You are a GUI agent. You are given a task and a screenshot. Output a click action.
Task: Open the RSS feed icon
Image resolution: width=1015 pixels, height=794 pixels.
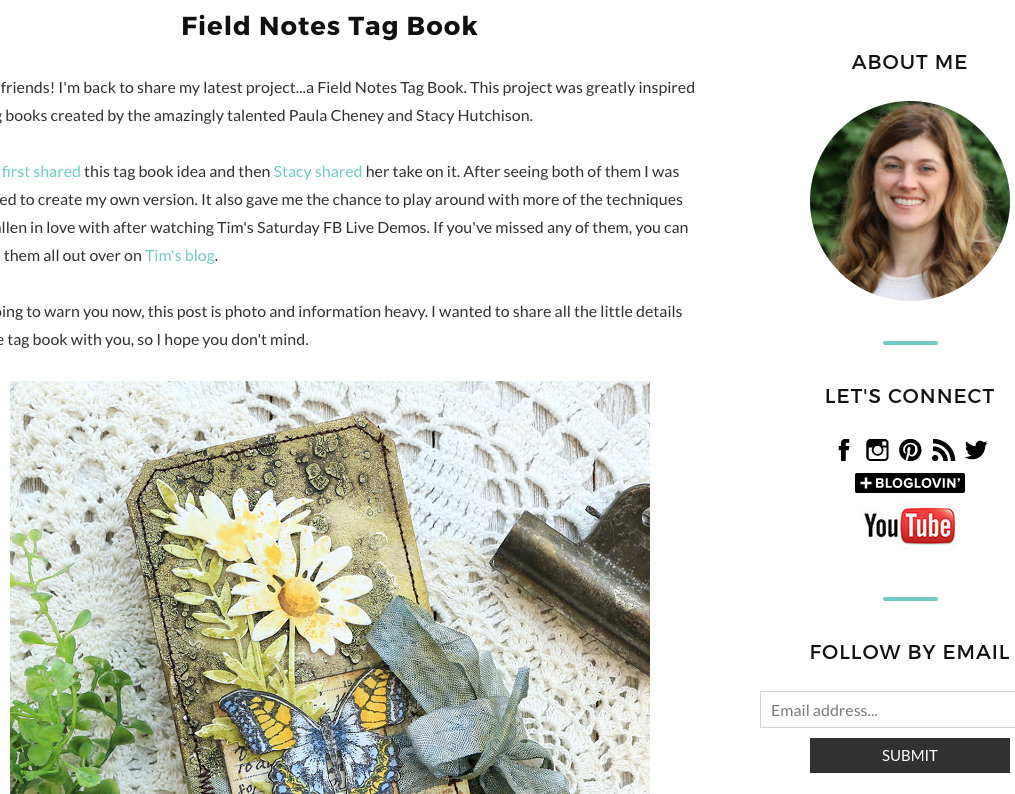click(943, 450)
